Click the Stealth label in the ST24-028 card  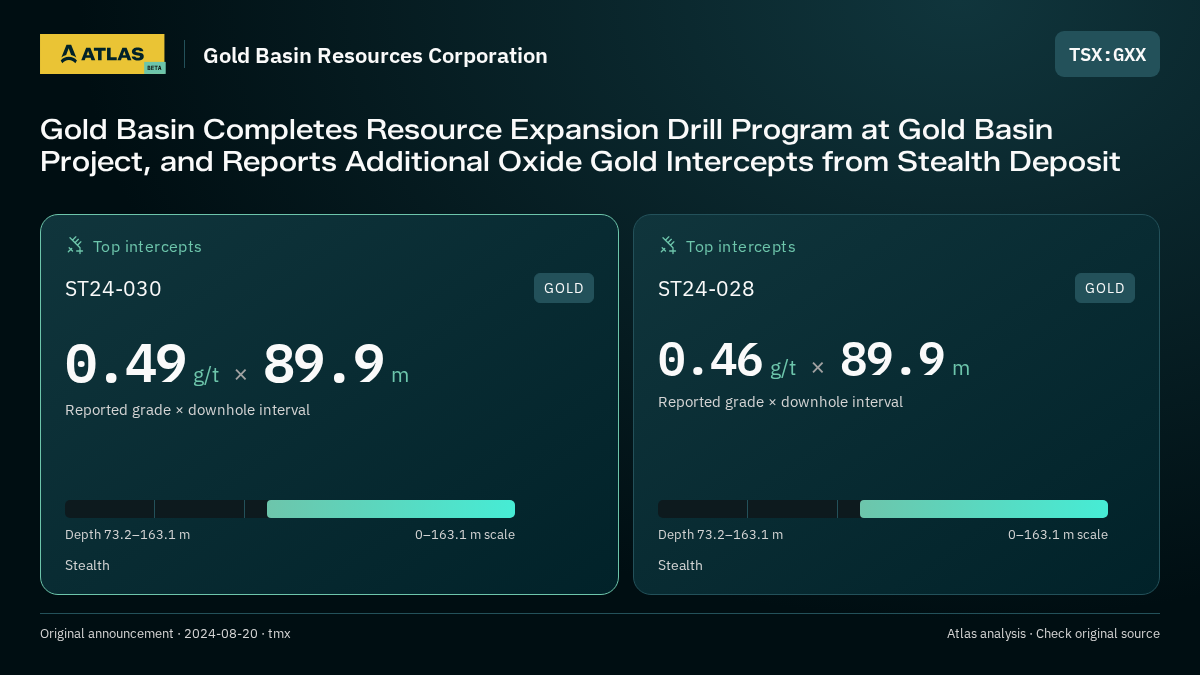pyautogui.click(x=680, y=566)
